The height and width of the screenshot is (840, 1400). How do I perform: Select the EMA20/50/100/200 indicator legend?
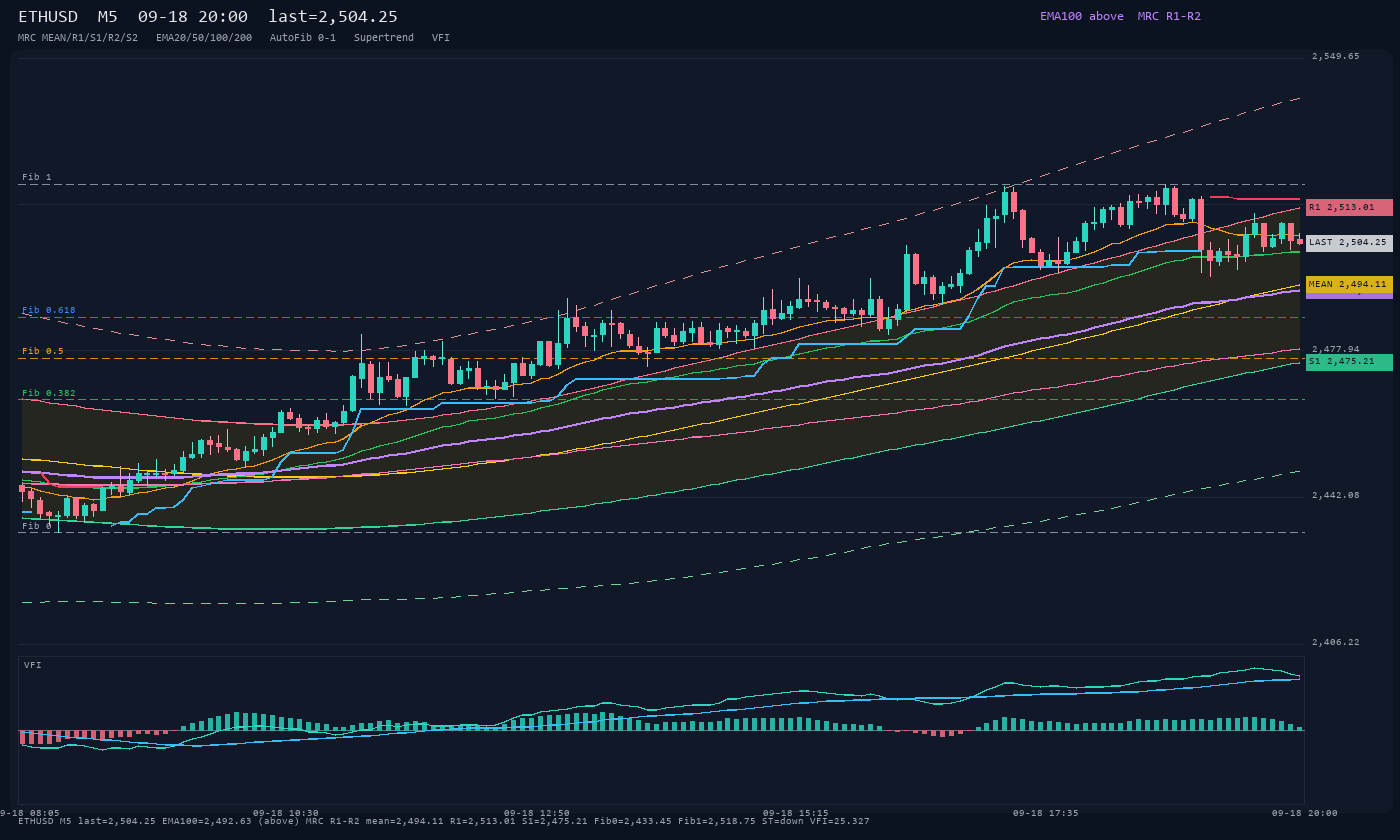point(204,37)
